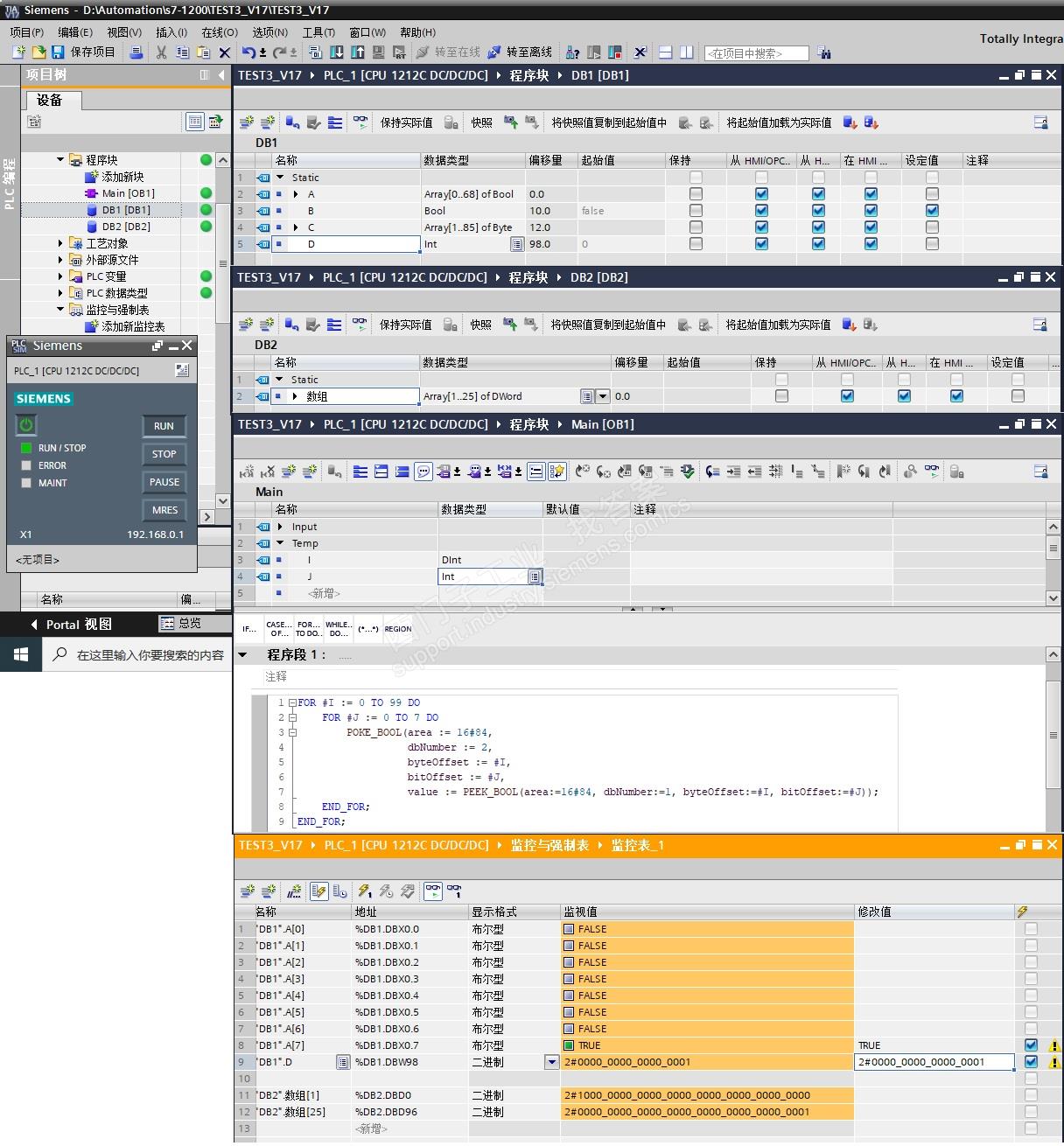Select the 设备 tab in project tree
The width and height of the screenshot is (1064, 1146).
pos(53,100)
